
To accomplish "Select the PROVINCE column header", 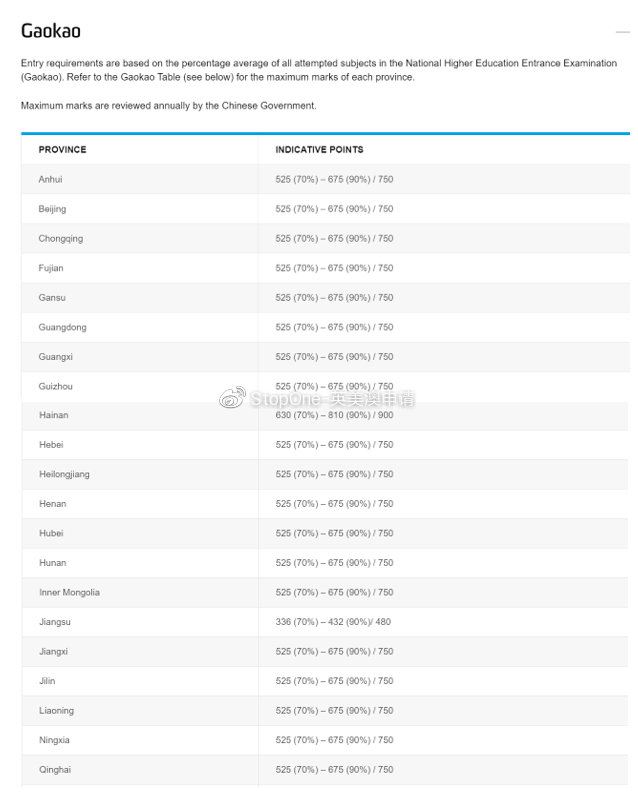I will [63, 149].
